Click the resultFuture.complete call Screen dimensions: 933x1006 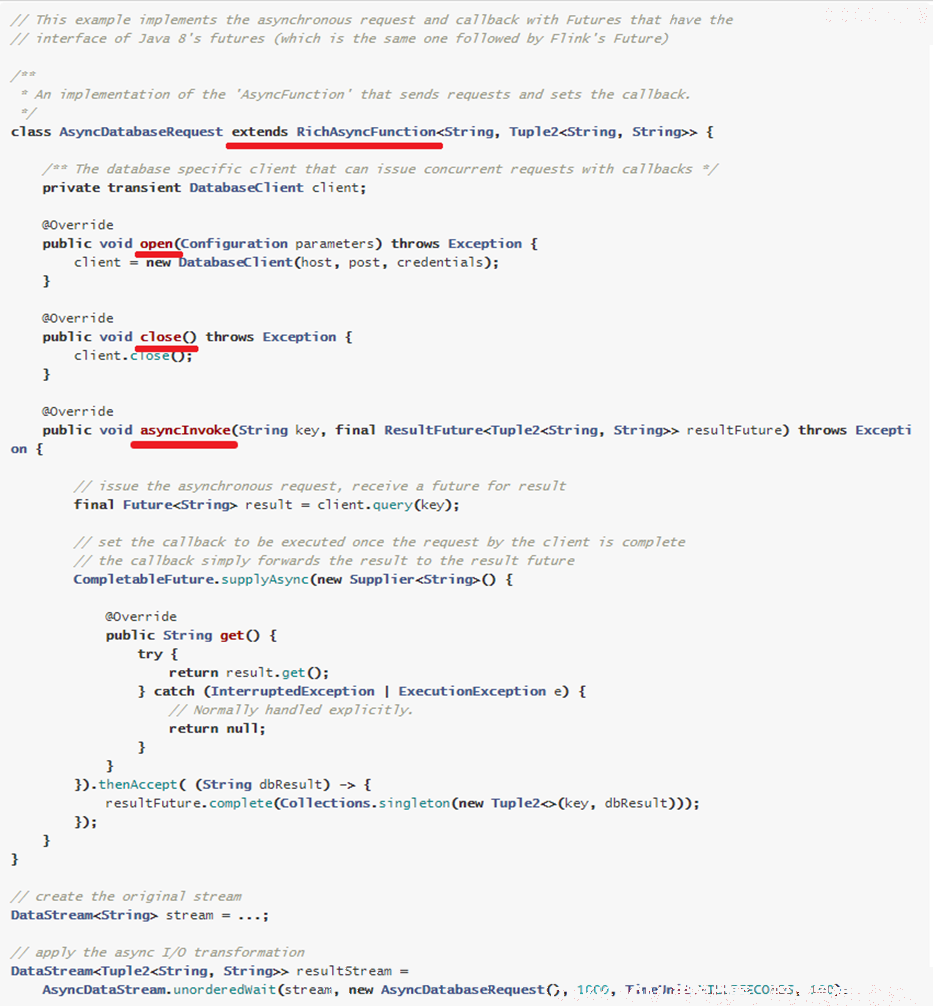189,803
